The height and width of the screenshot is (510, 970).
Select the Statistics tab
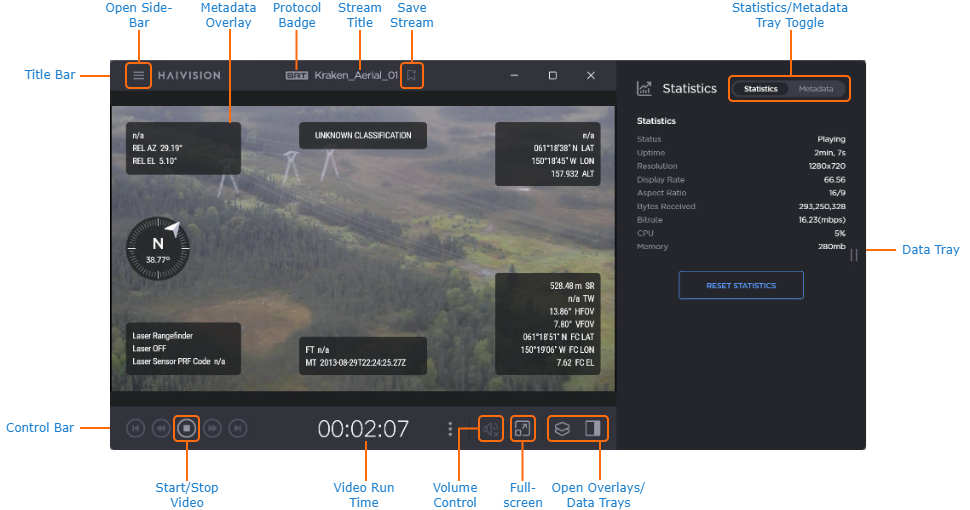pyautogui.click(x=761, y=89)
